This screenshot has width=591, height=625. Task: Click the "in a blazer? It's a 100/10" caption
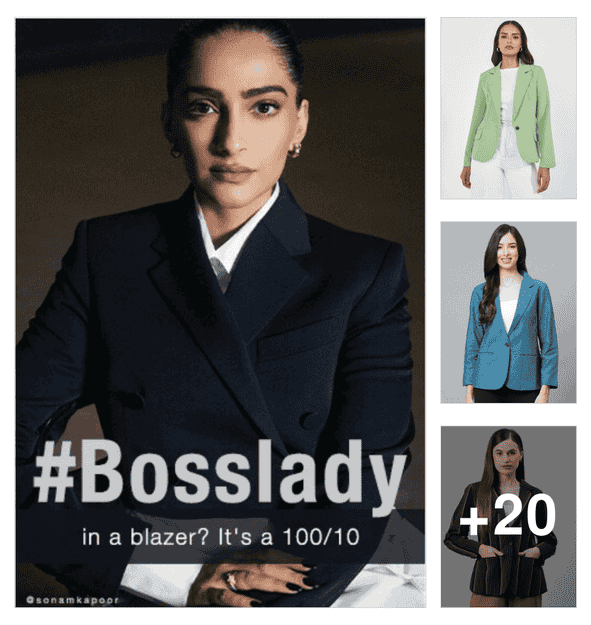pyautogui.click(x=221, y=537)
